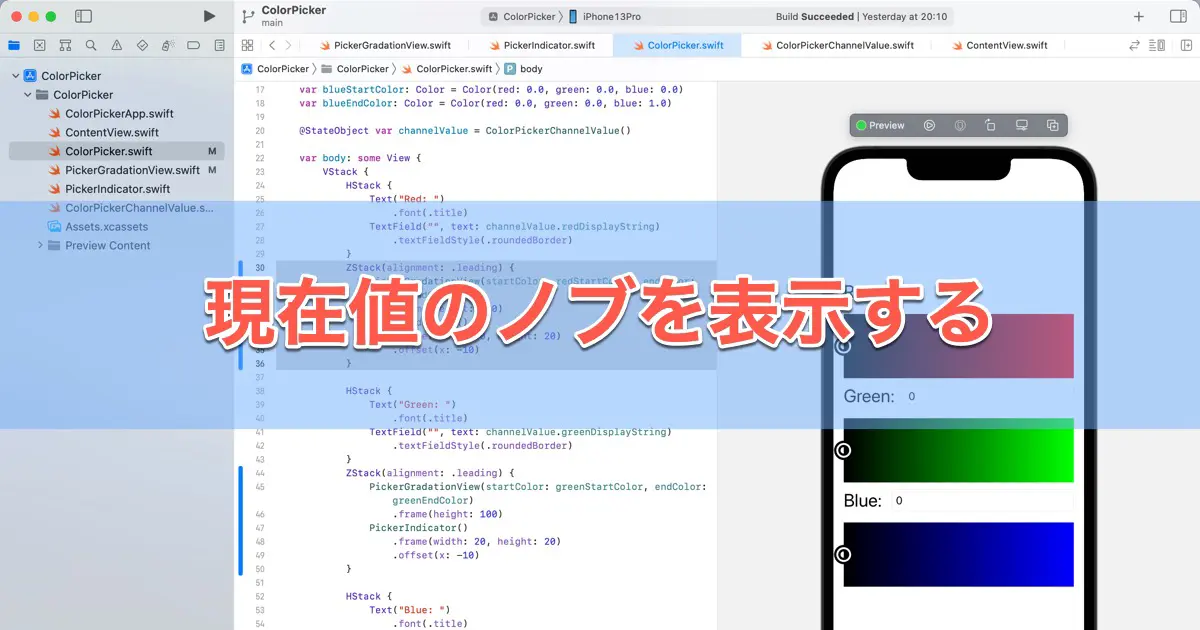The image size is (1200, 630).
Task: Click the blue gradient picker bar
Action: click(958, 554)
